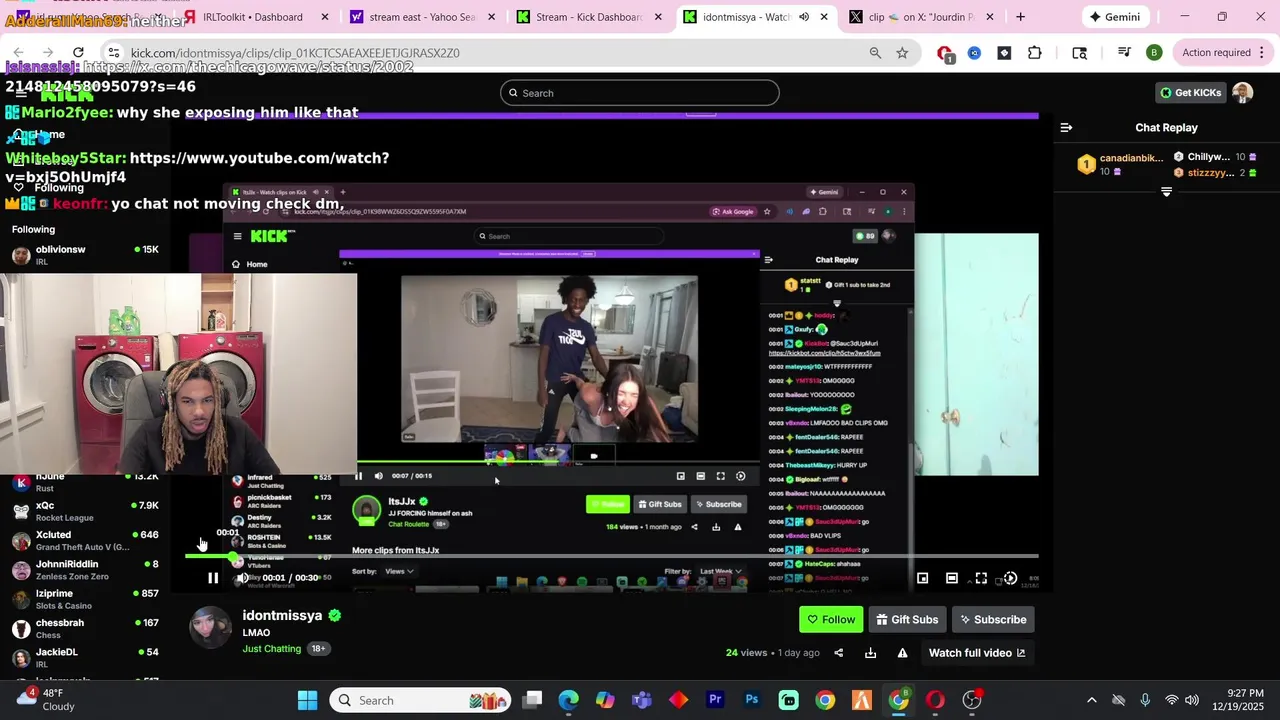
Task: Open Gemini in Chrome
Action: [1115, 17]
